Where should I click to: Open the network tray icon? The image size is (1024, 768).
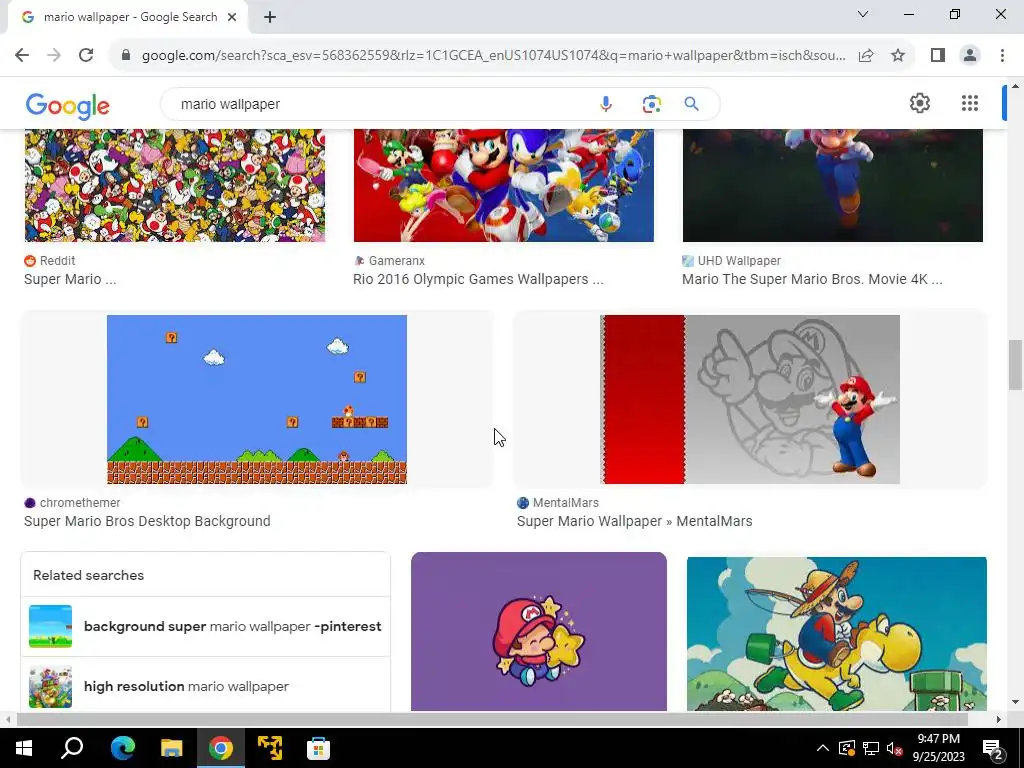tap(871, 748)
